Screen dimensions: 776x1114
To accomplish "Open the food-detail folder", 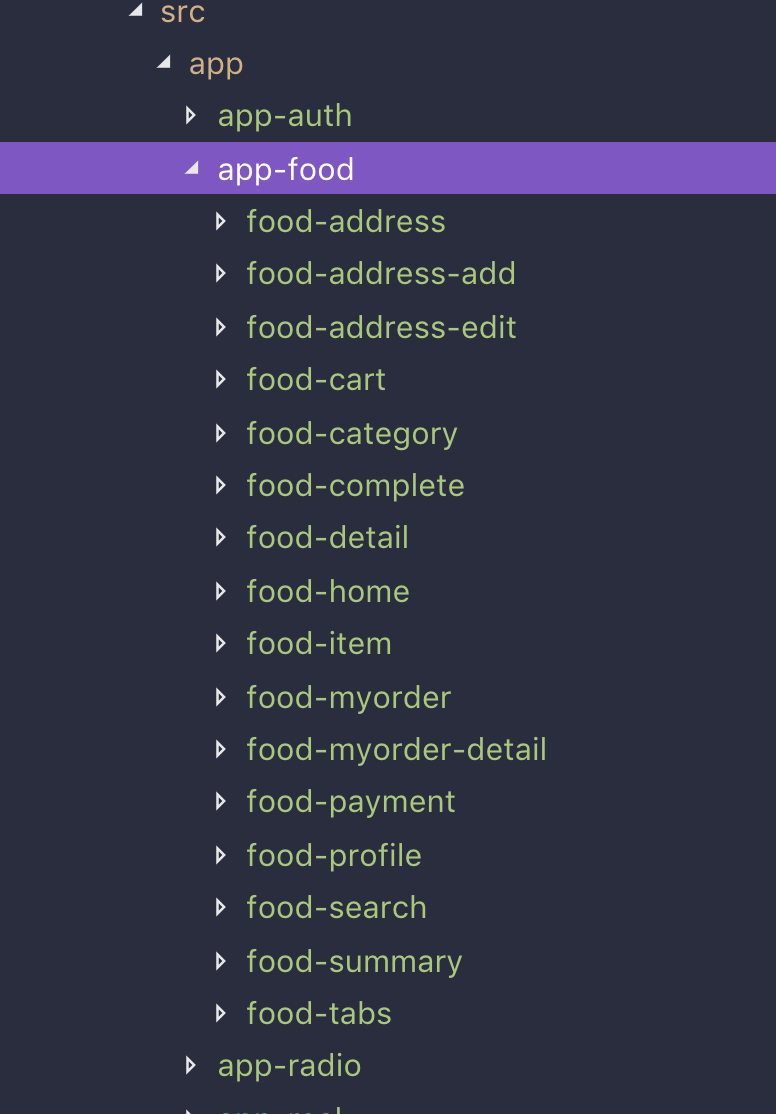I will pos(328,538).
